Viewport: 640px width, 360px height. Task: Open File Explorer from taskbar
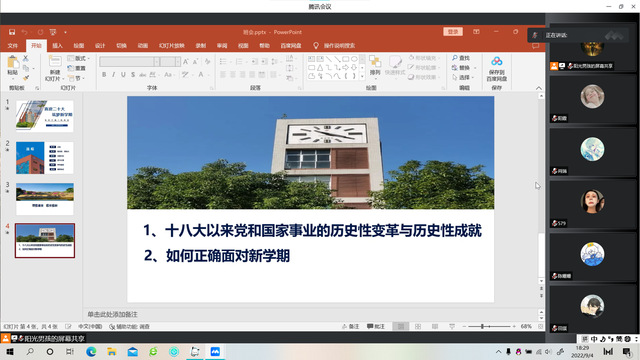111,351
